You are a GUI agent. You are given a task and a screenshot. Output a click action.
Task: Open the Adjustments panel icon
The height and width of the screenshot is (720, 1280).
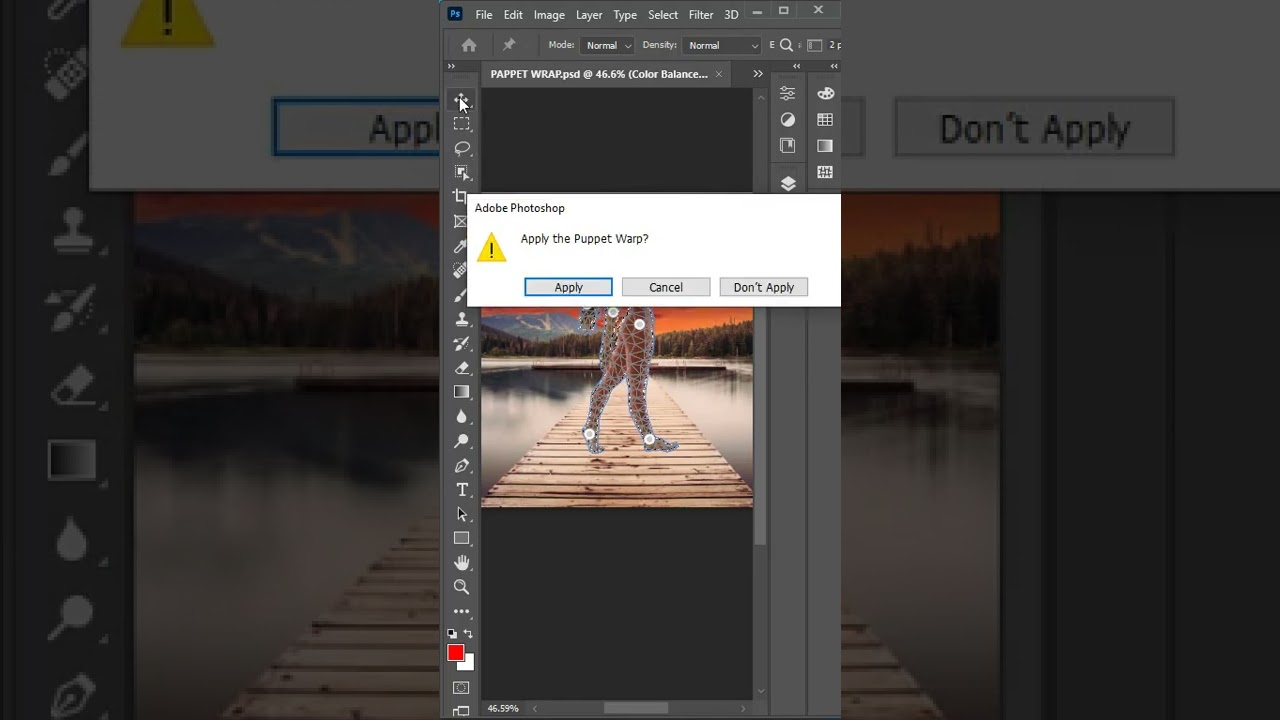click(x=788, y=119)
